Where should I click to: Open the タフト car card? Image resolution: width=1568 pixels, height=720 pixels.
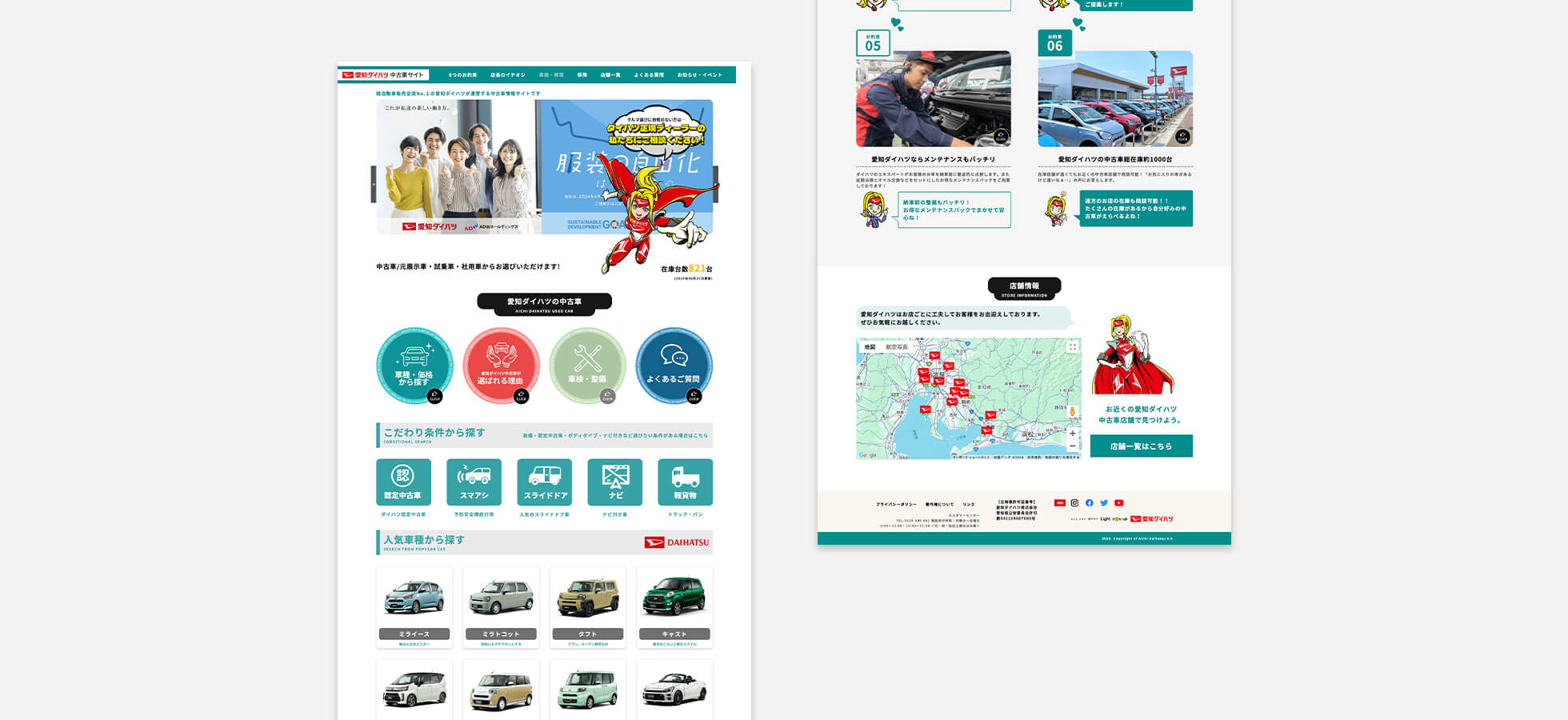click(x=587, y=607)
